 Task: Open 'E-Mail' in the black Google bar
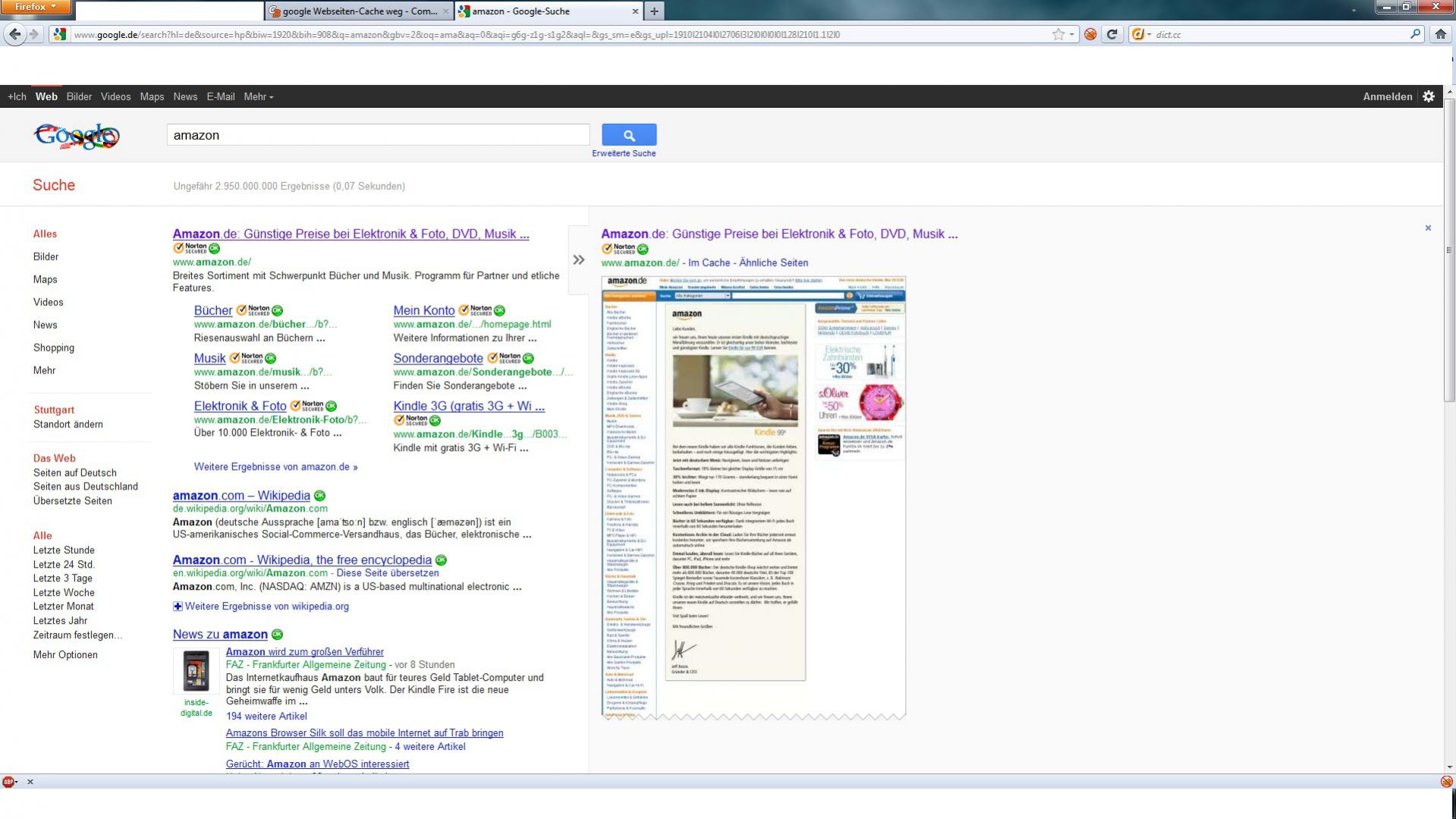coord(221,96)
